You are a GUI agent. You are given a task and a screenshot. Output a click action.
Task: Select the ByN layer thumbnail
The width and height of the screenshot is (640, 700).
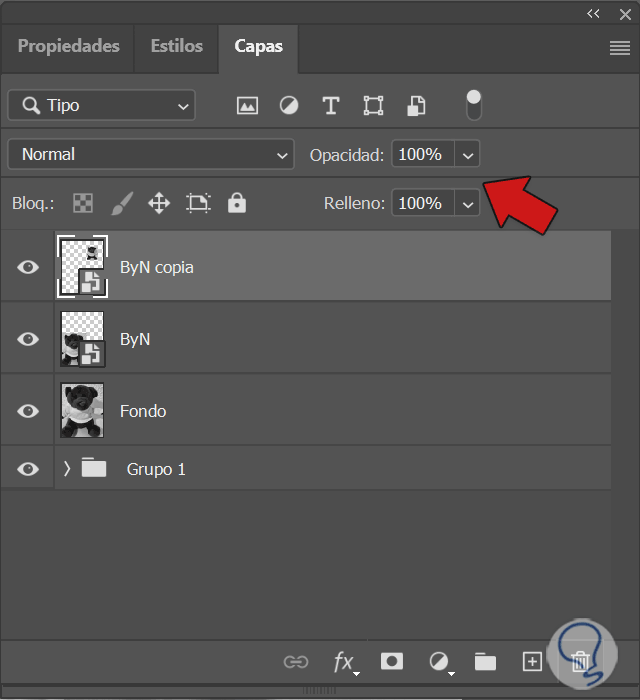pos(82,339)
